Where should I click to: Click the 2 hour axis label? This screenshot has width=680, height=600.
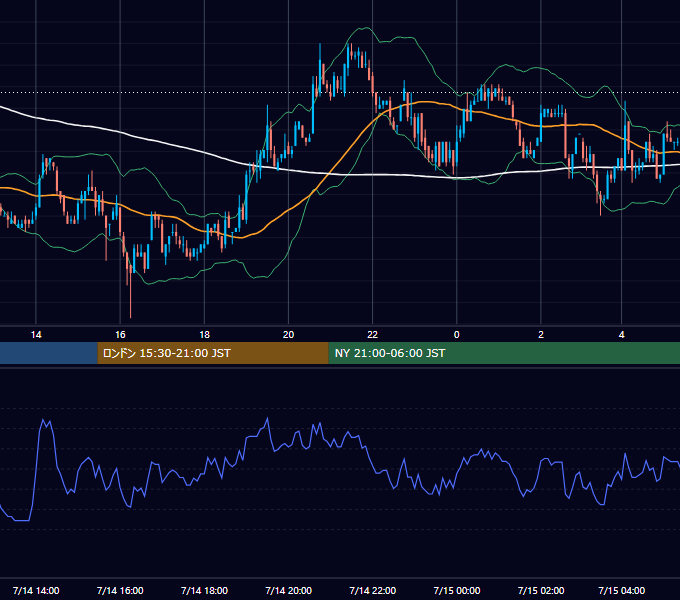541,335
